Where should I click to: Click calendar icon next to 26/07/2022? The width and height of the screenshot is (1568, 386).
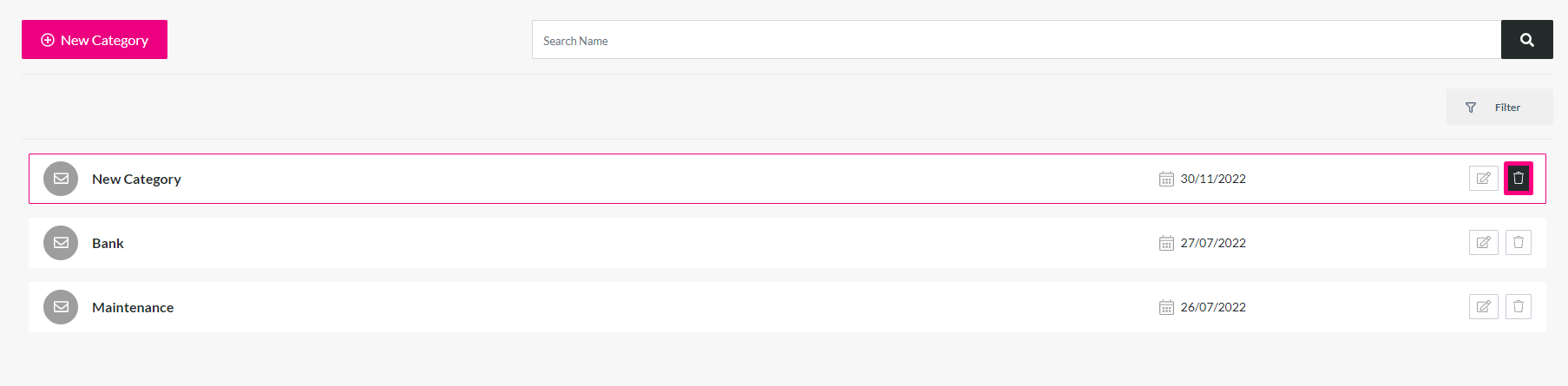click(x=1166, y=307)
